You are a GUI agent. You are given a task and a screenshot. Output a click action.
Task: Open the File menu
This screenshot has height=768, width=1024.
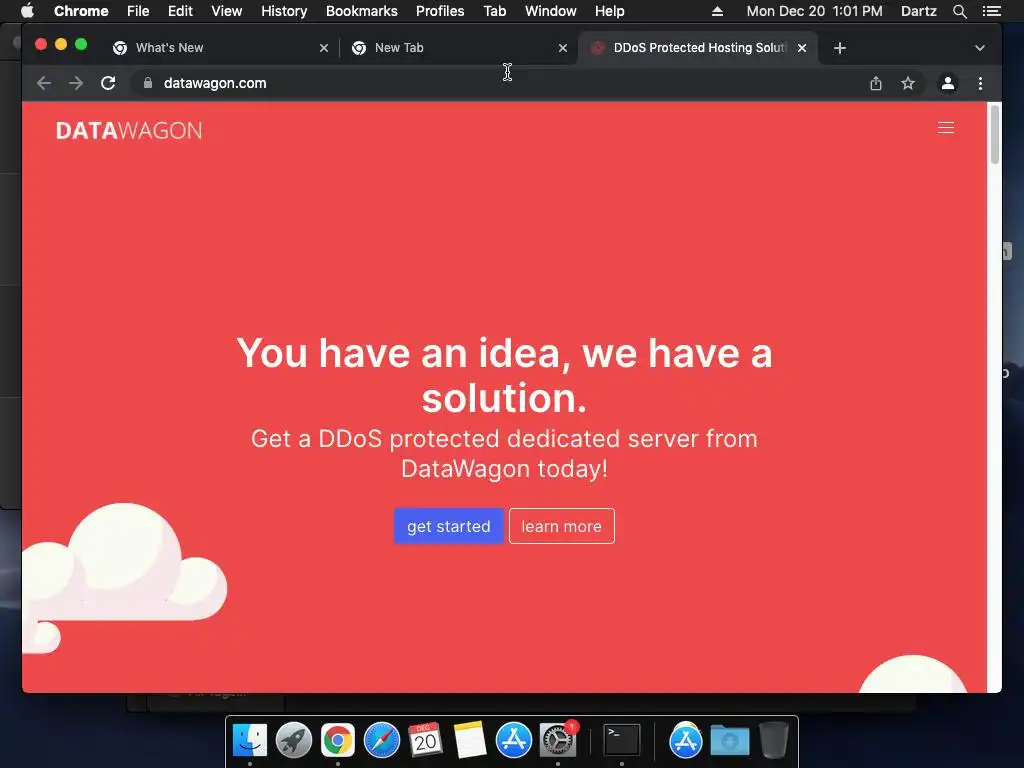[138, 11]
